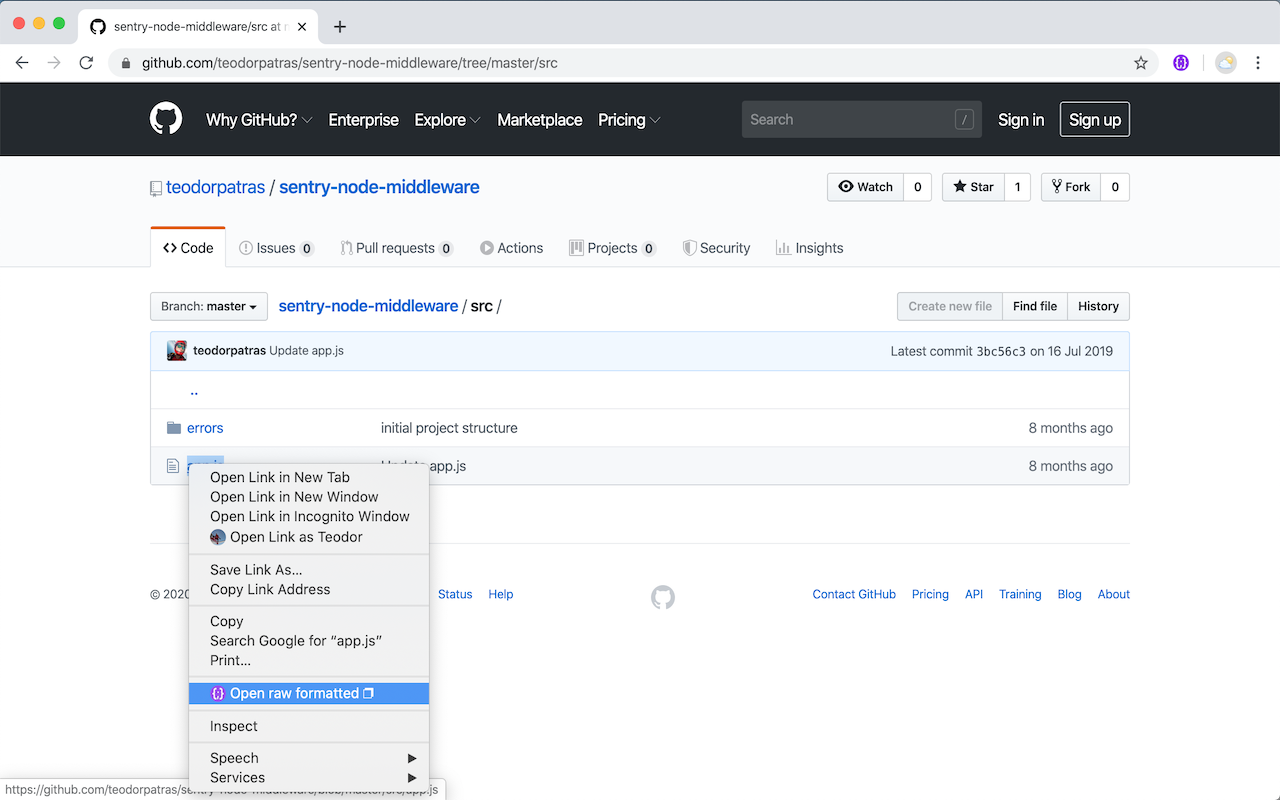Click the sentry-node-middleware repository title
Image resolution: width=1280 pixels, height=800 pixels.
[379, 187]
